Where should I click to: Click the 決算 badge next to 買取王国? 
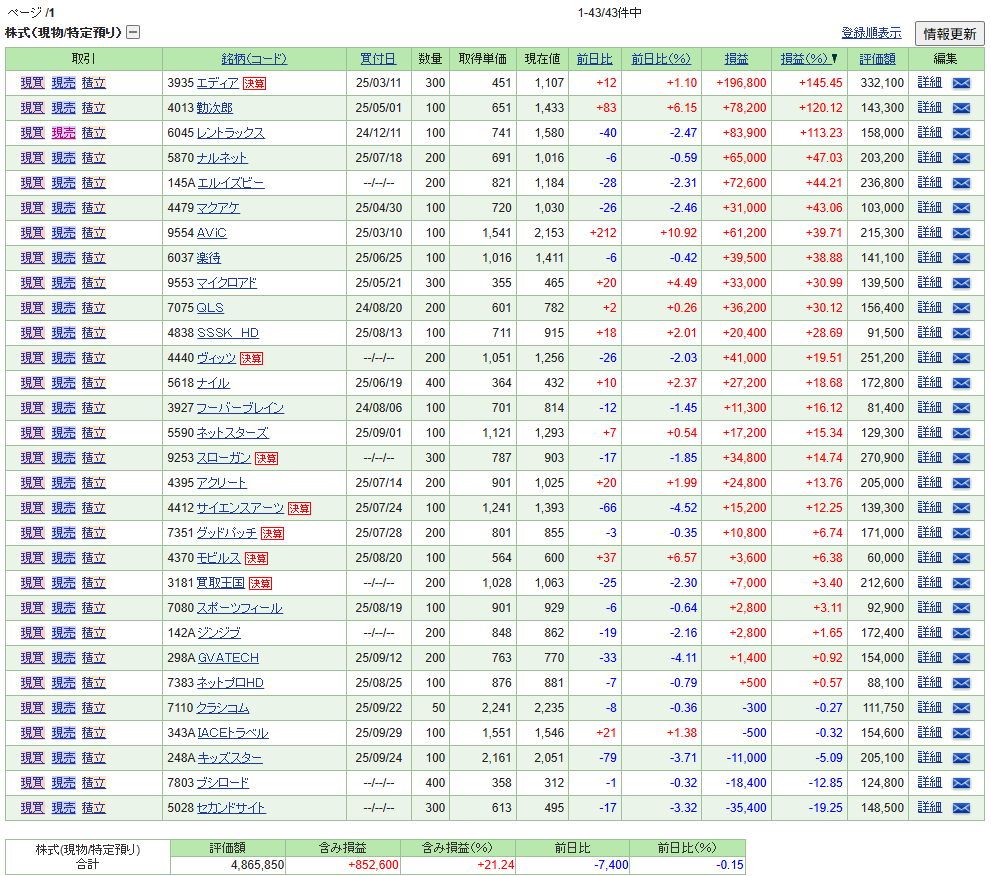pyautogui.click(x=260, y=583)
